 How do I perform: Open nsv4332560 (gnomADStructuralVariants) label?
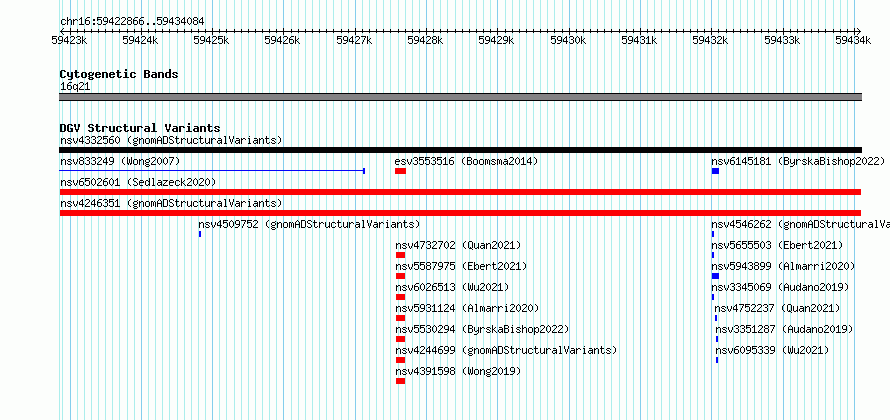(x=171, y=140)
